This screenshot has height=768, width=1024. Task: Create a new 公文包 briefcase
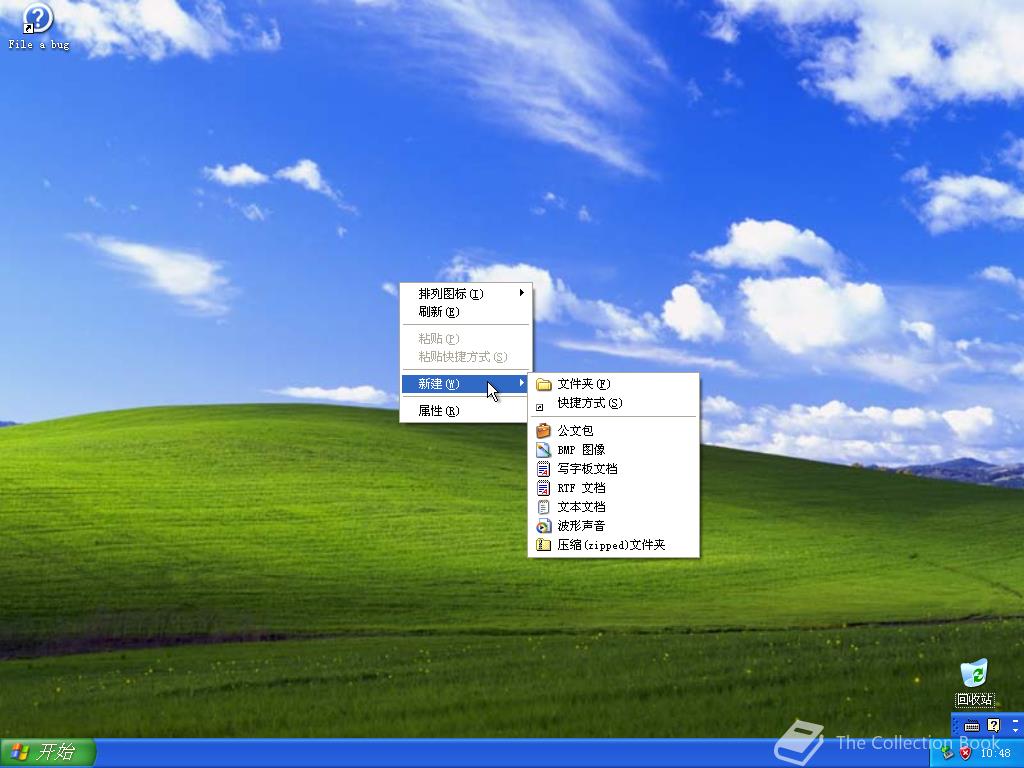point(613,430)
